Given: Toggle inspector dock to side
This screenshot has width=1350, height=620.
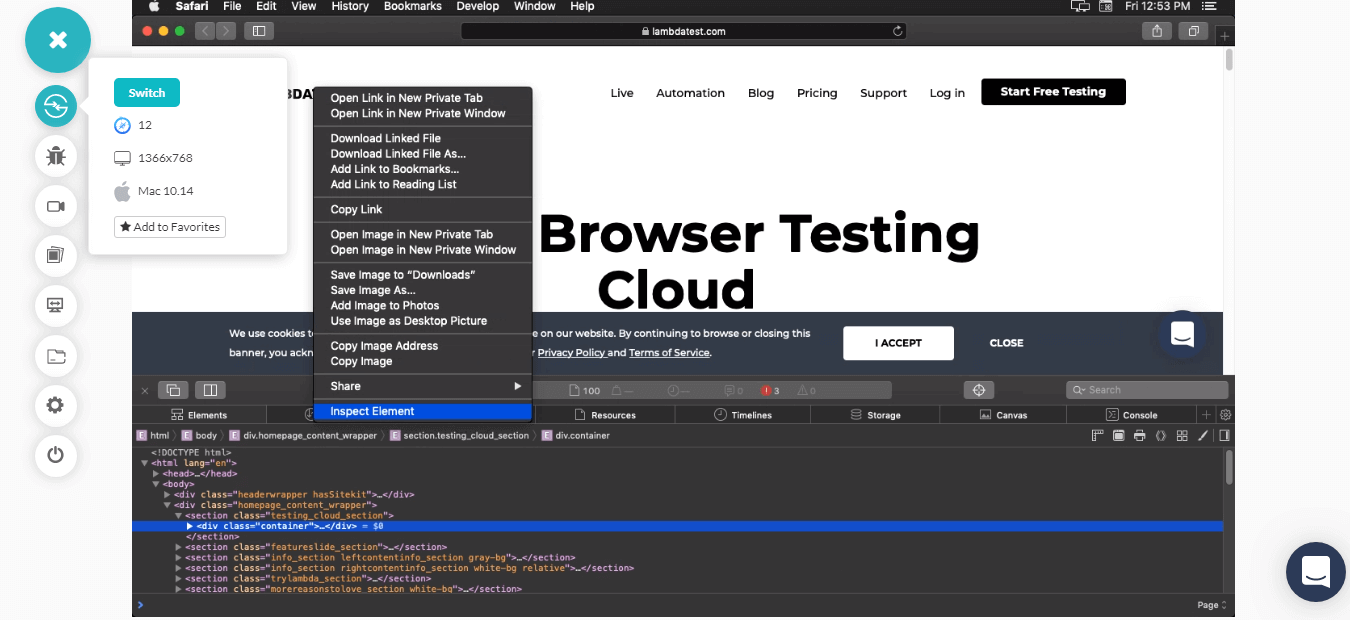Looking at the screenshot, I should (210, 390).
